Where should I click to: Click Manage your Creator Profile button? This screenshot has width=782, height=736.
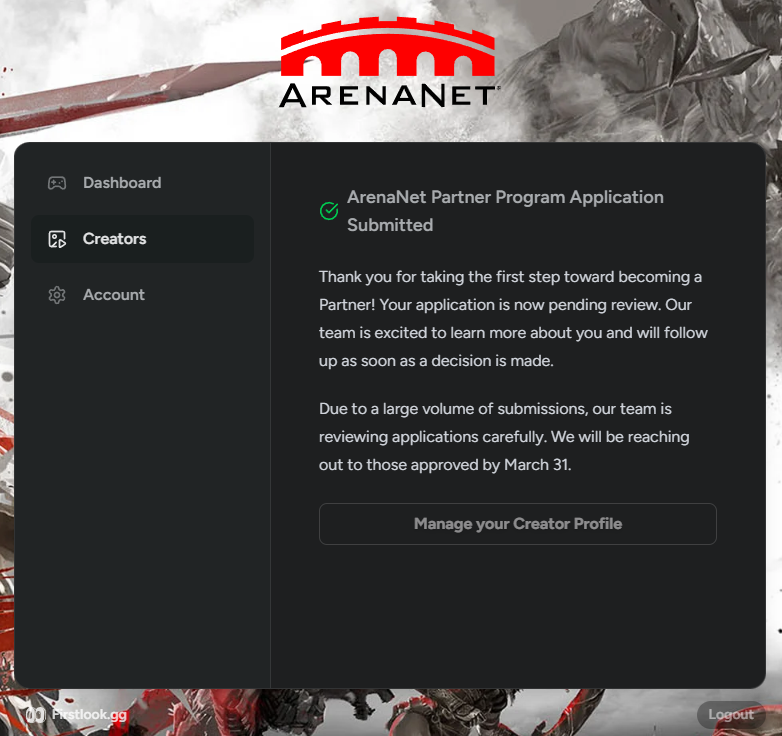tap(518, 524)
